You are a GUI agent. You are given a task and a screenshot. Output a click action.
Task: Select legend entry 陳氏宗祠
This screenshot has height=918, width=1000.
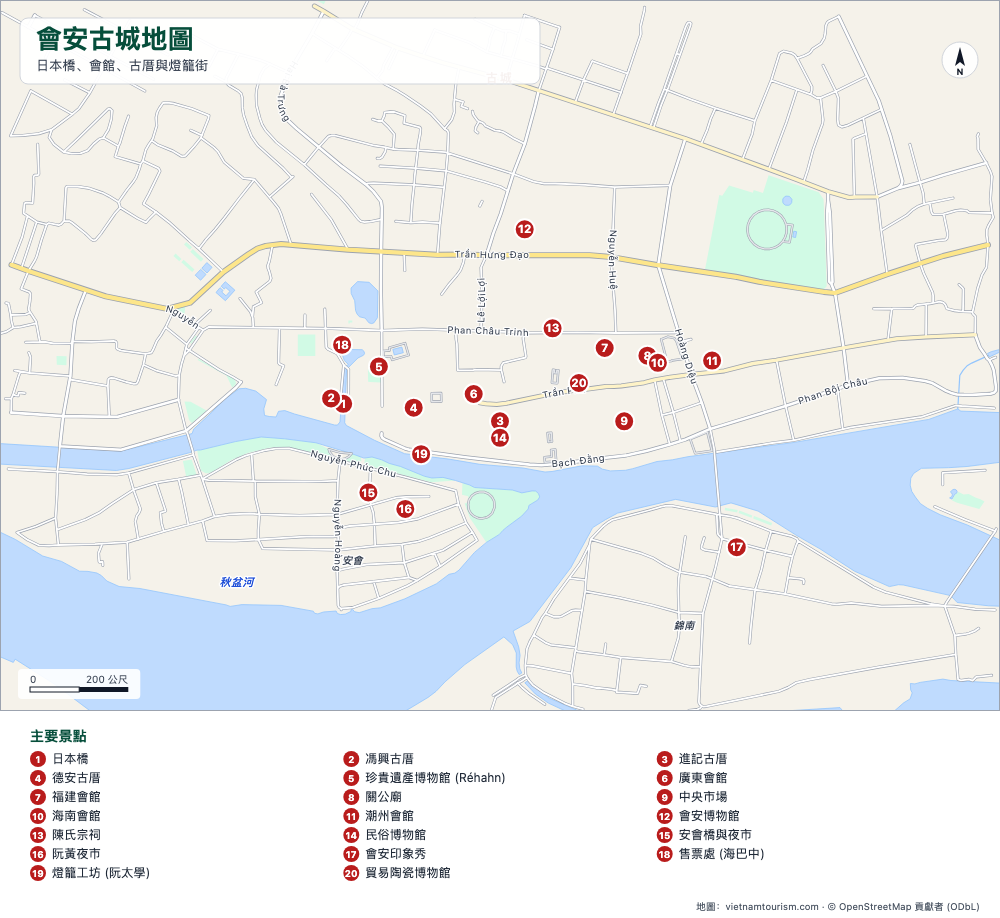[x=76, y=835]
